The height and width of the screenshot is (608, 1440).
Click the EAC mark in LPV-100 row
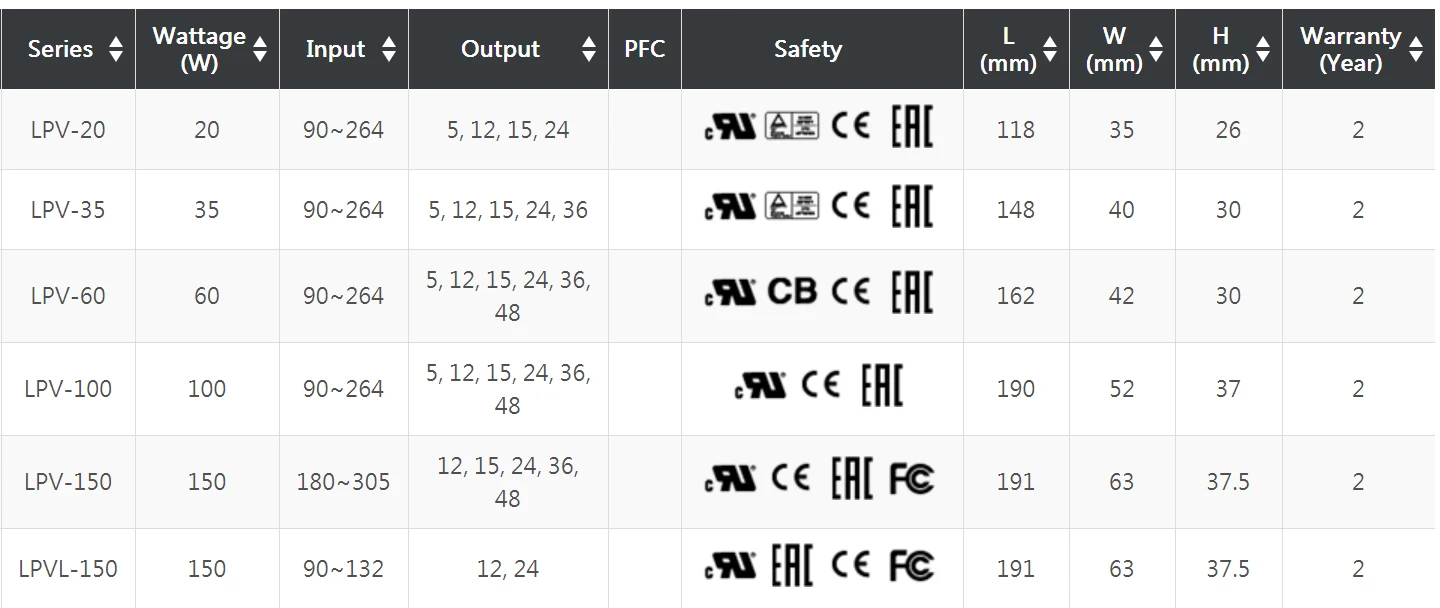point(882,387)
